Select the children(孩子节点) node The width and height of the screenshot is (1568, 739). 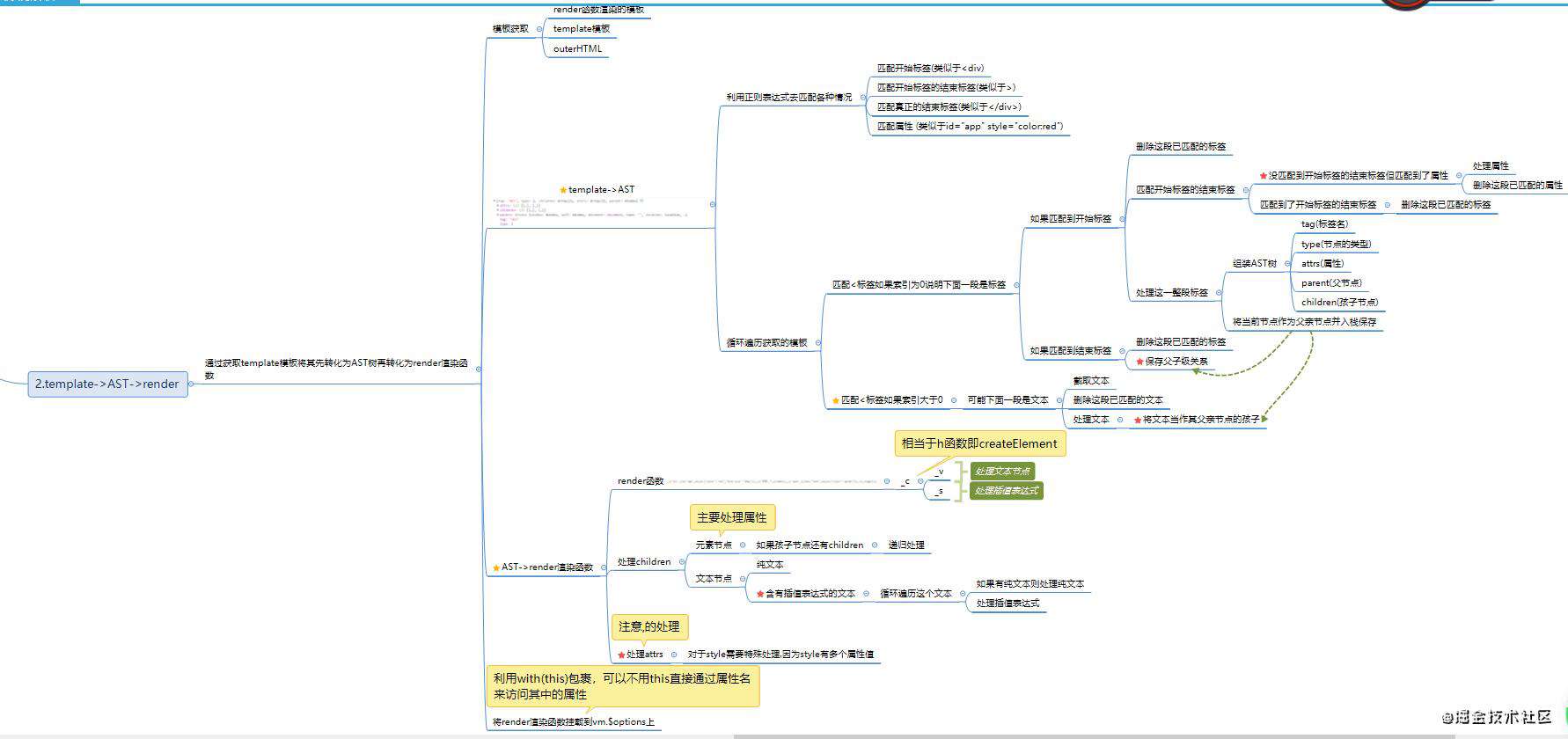click(x=1339, y=303)
